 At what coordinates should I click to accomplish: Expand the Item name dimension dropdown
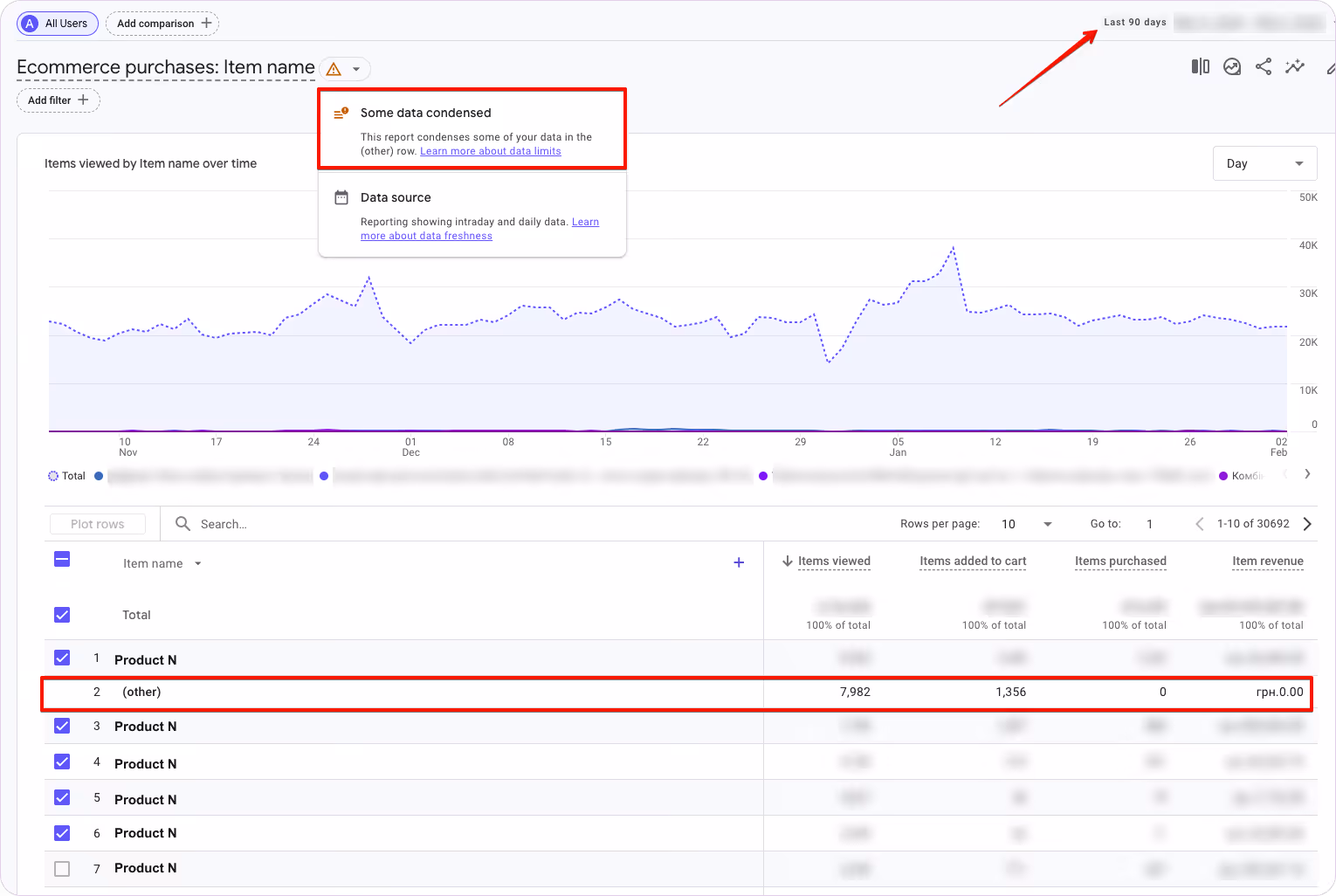[198, 563]
